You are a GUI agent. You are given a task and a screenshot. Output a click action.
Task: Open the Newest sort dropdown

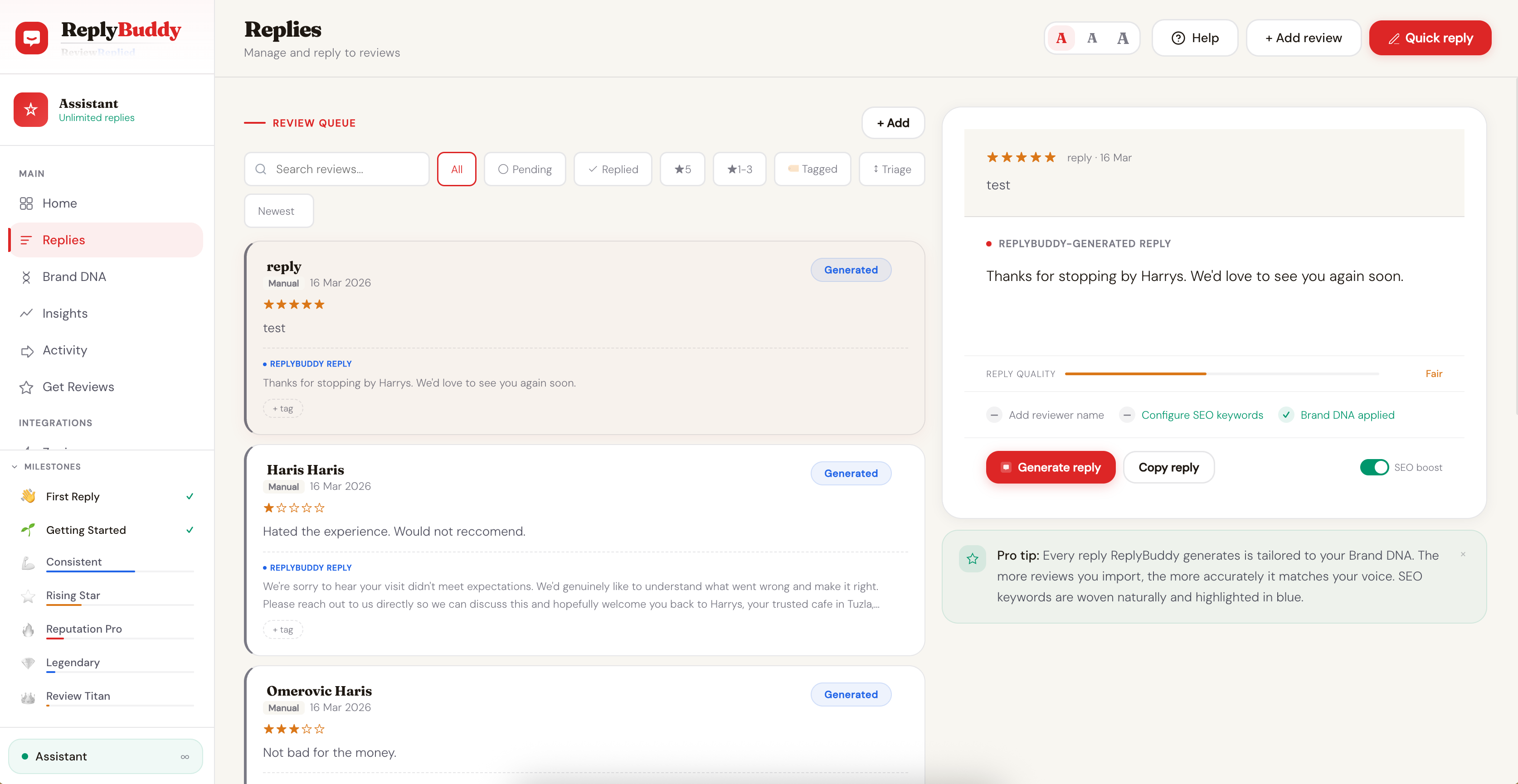[278, 211]
